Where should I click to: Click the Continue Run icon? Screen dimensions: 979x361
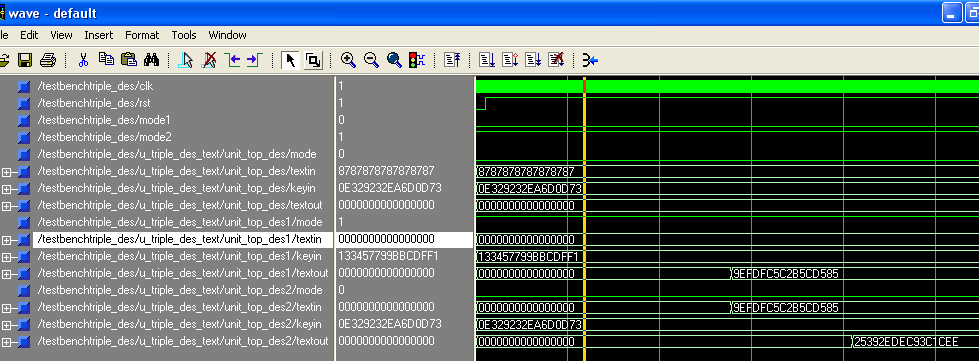510,60
